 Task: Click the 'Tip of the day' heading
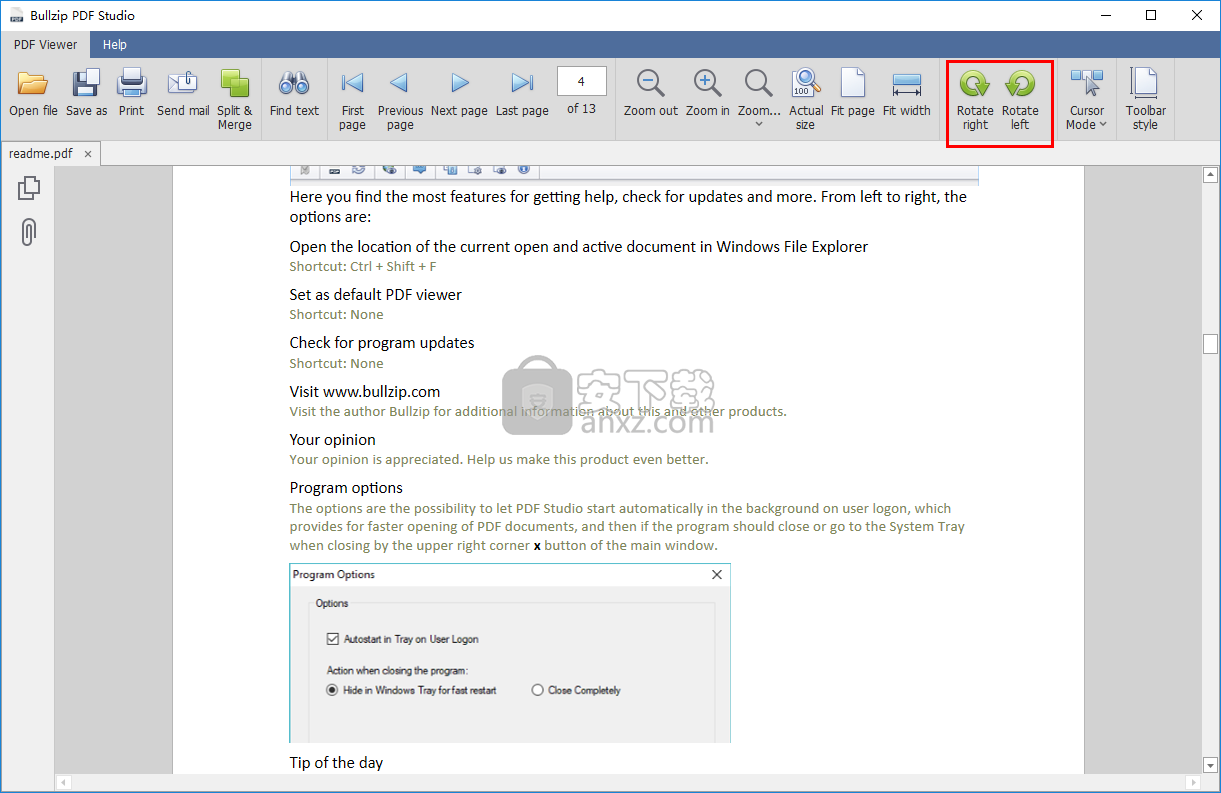336,763
